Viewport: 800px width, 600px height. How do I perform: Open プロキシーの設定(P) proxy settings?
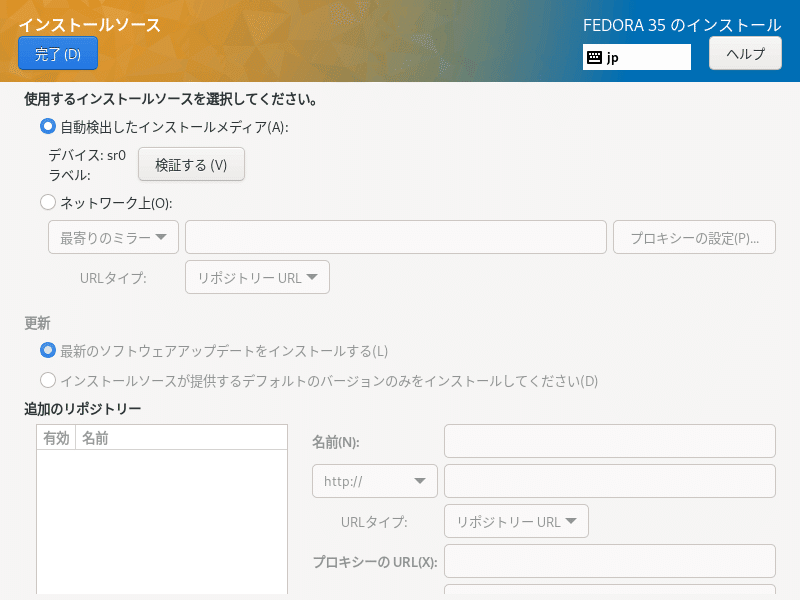tap(694, 237)
